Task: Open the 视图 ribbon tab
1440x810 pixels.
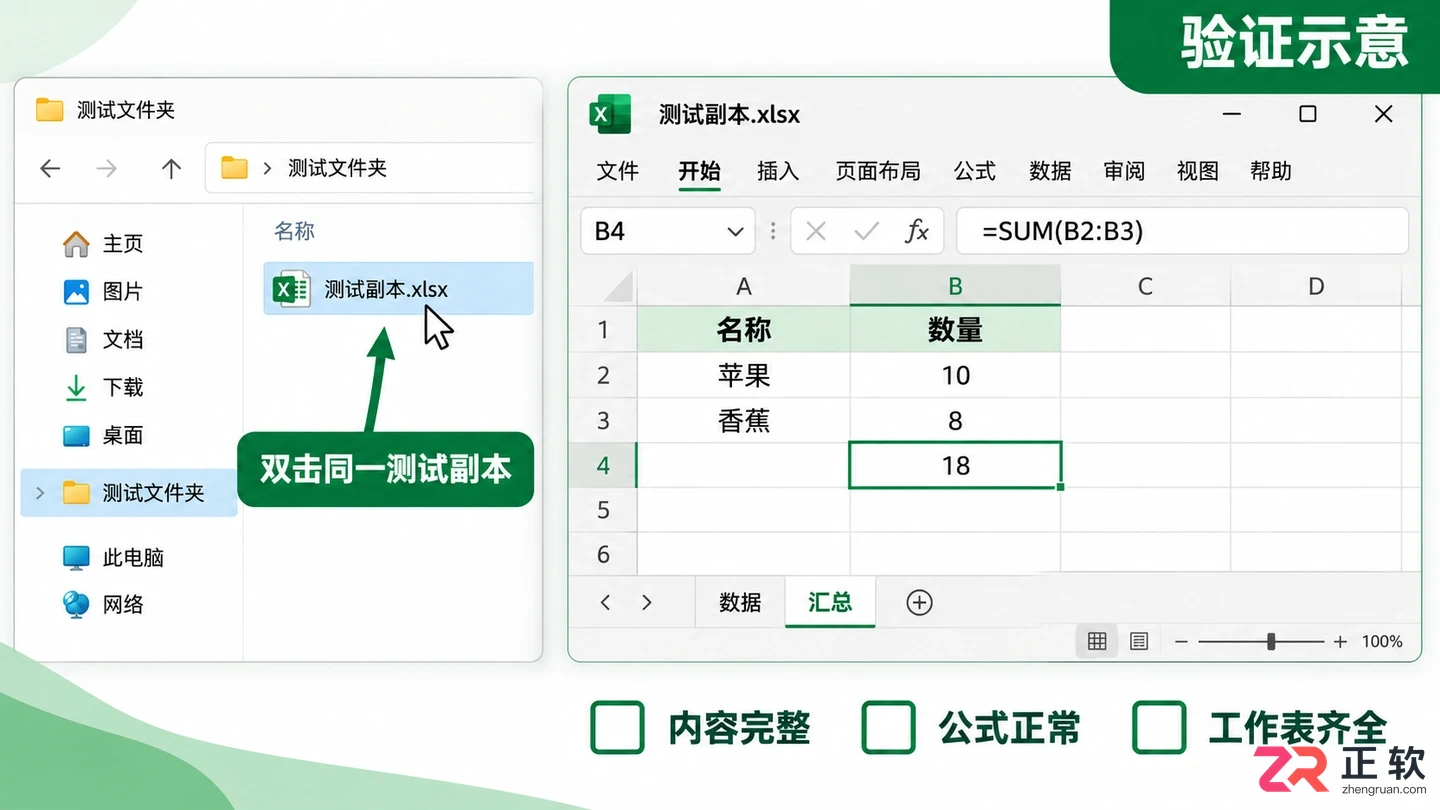Action: tap(1197, 171)
